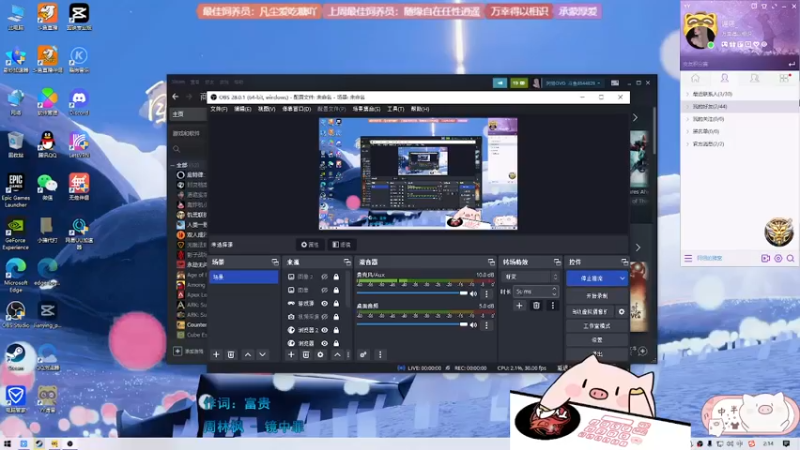Open the three-dot menu for 麦克风/Aux
Screen dimensions: 800x450
[486, 294]
